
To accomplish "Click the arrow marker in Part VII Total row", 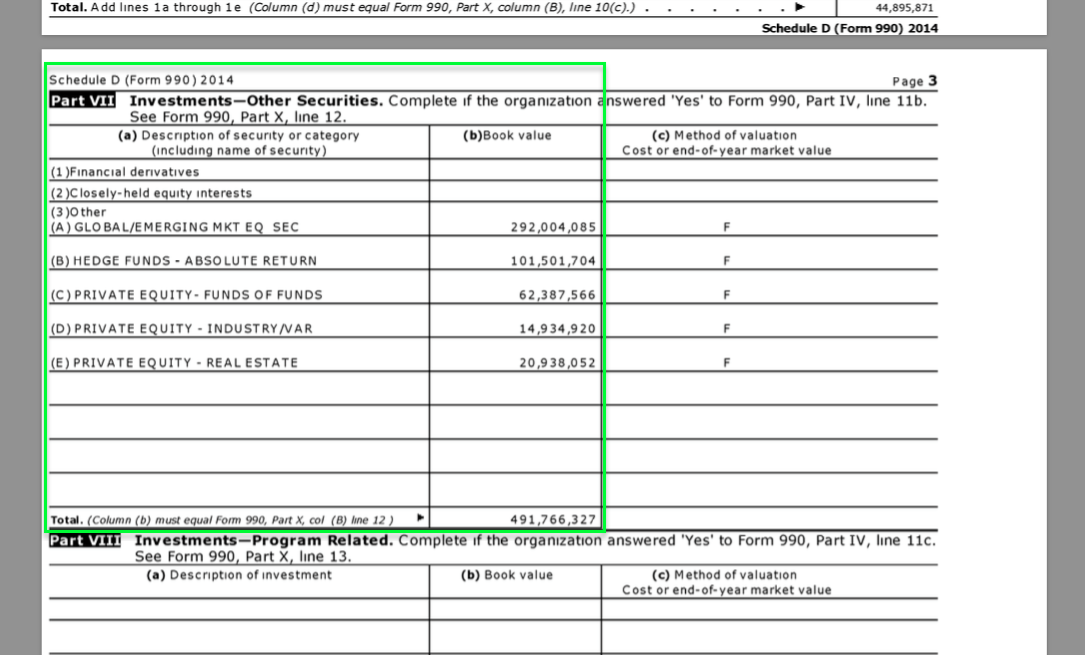I will pos(420,518).
